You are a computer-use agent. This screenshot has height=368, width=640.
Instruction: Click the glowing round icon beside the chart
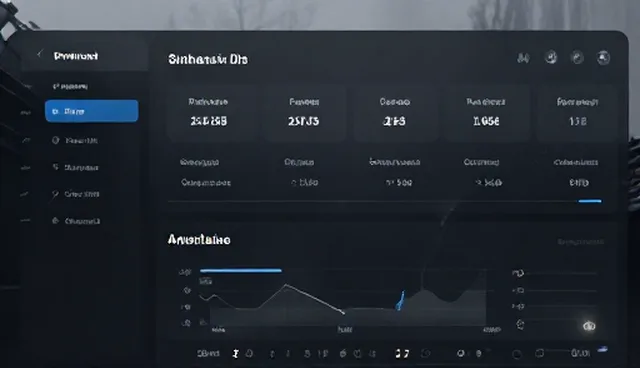(589, 326)
